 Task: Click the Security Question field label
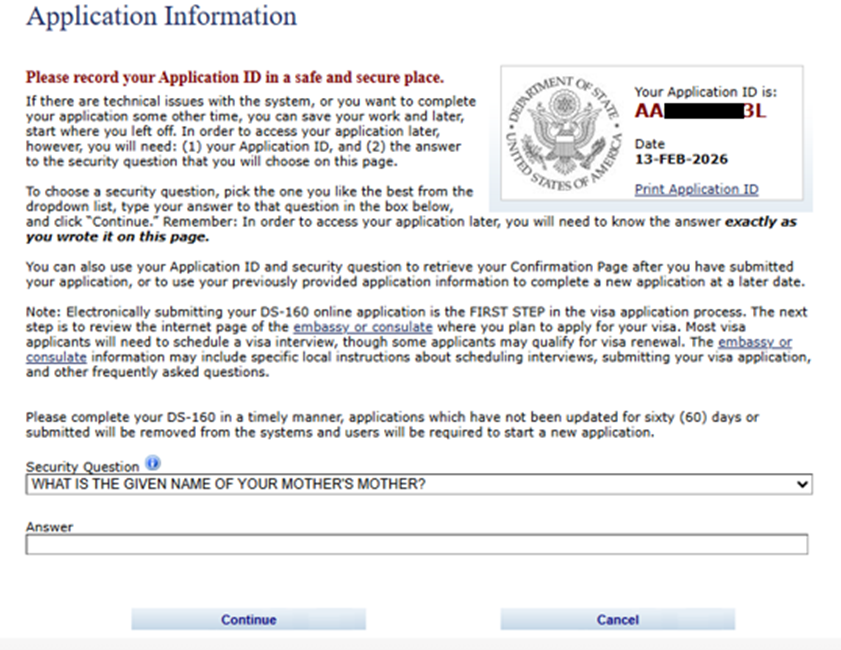pyautogui.click(x=83, y=467)
